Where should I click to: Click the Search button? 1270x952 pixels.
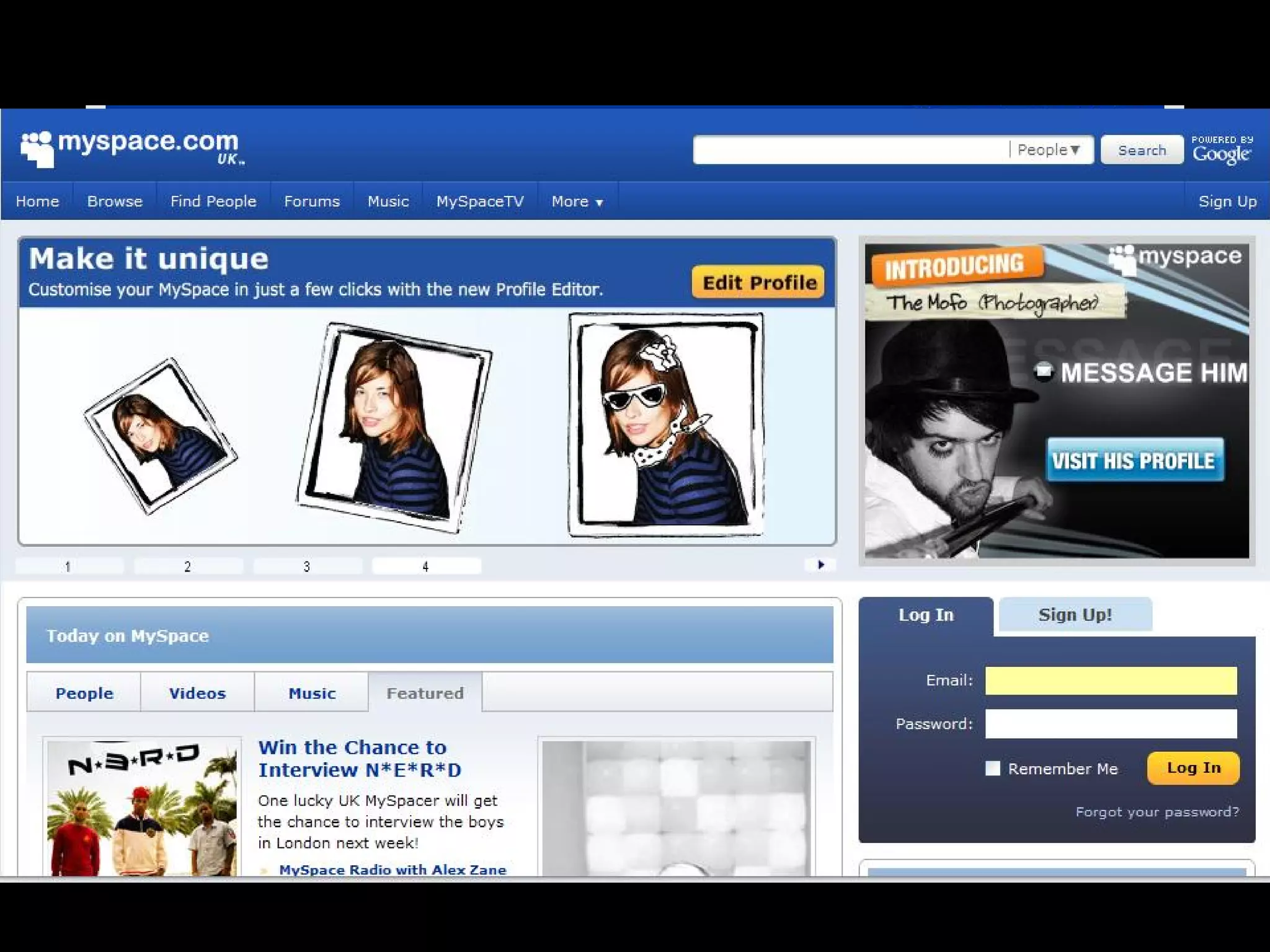point(1142,150)
